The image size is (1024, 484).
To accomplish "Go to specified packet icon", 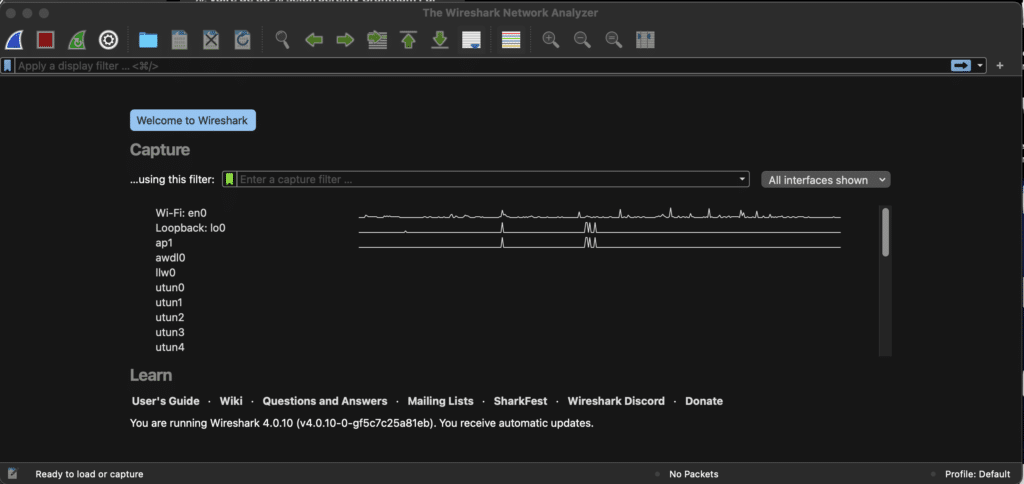I will 377,40.
